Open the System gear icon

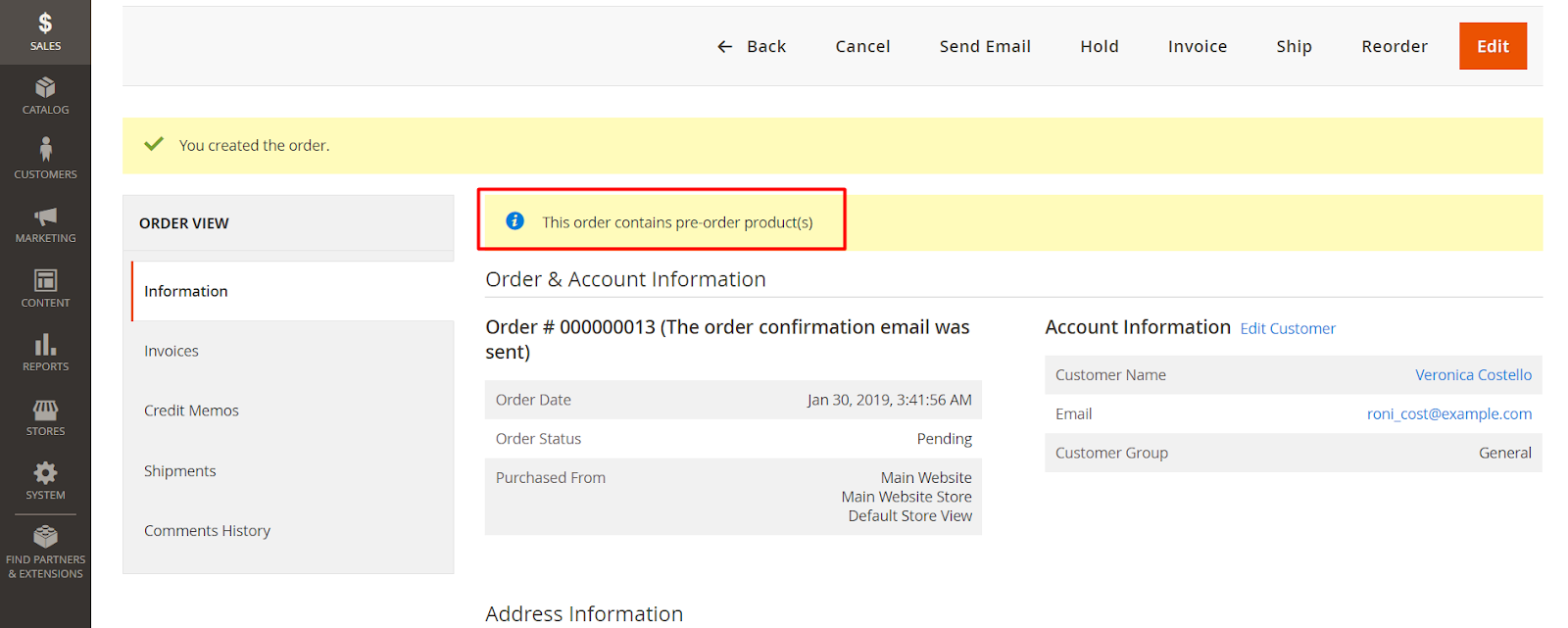[x=45, y=473]
